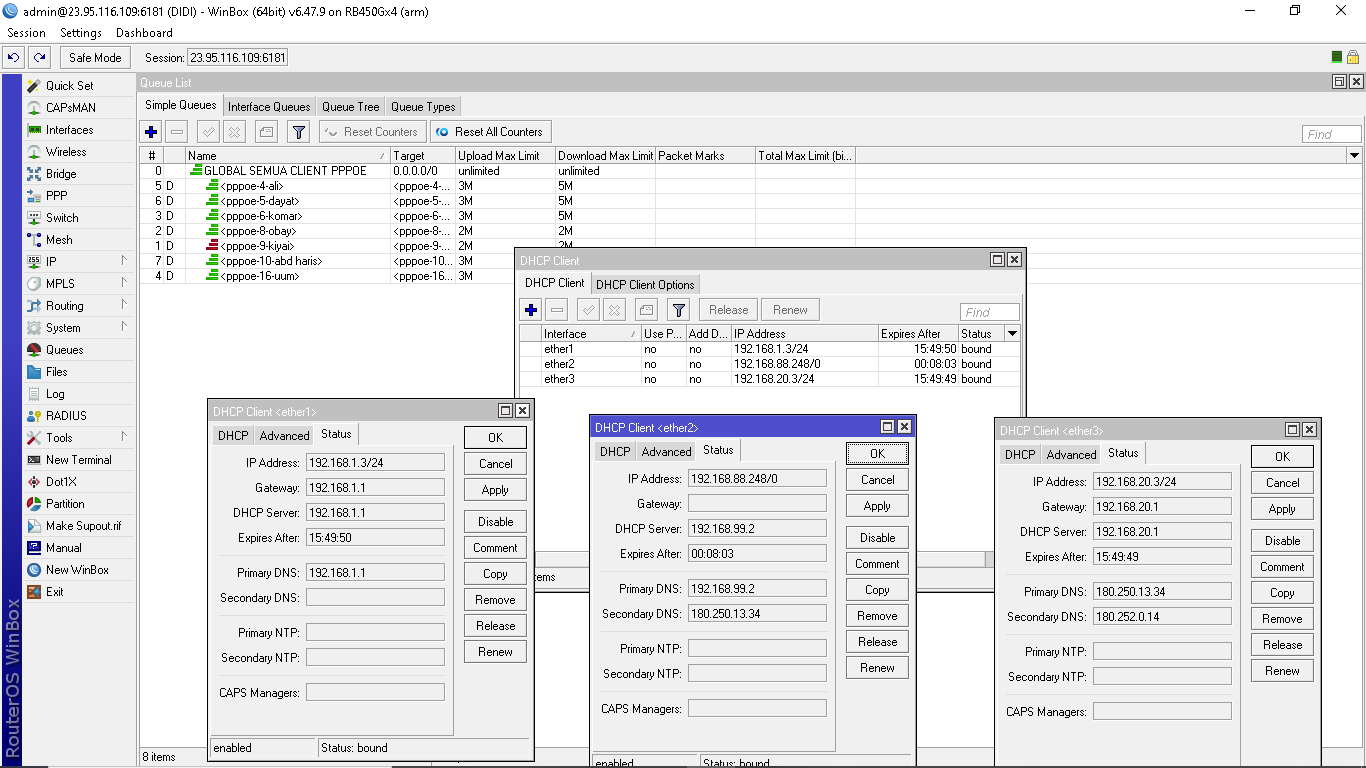Sort DHCP clients by Expires After header

(917, 334)
